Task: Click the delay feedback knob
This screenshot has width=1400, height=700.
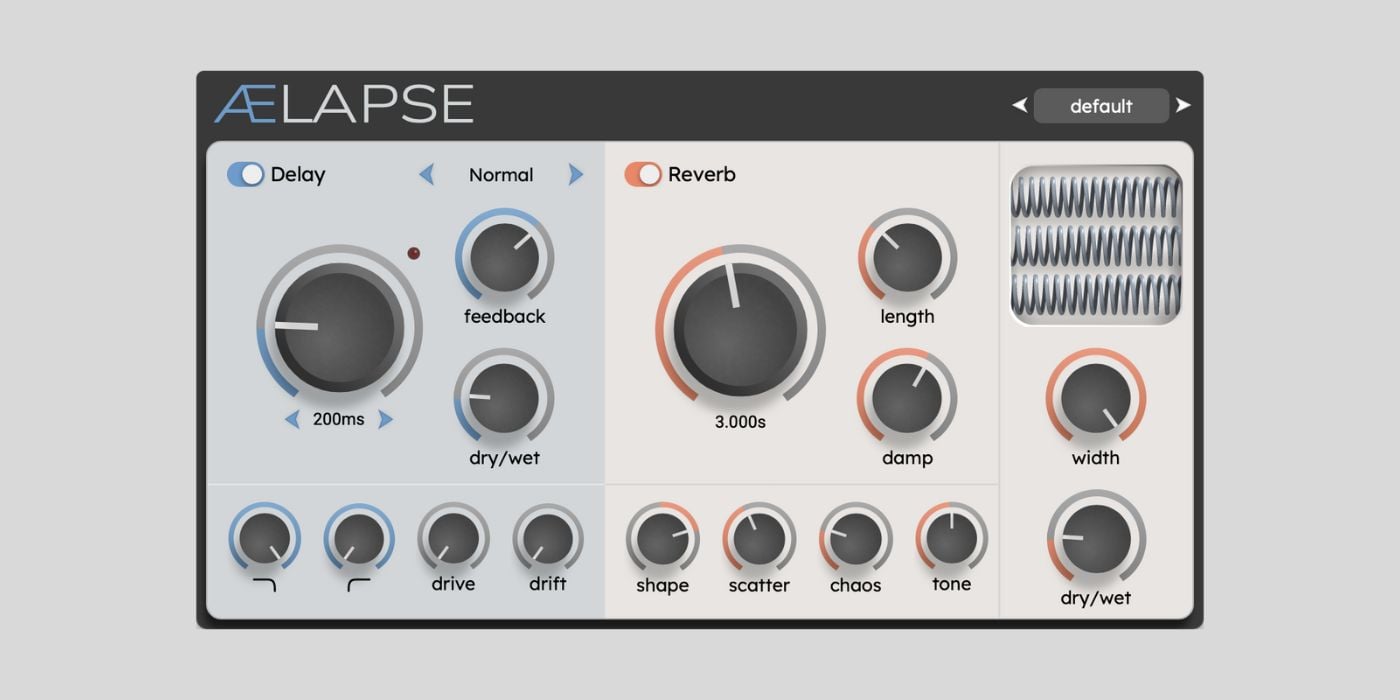Action: click(504, 258)
